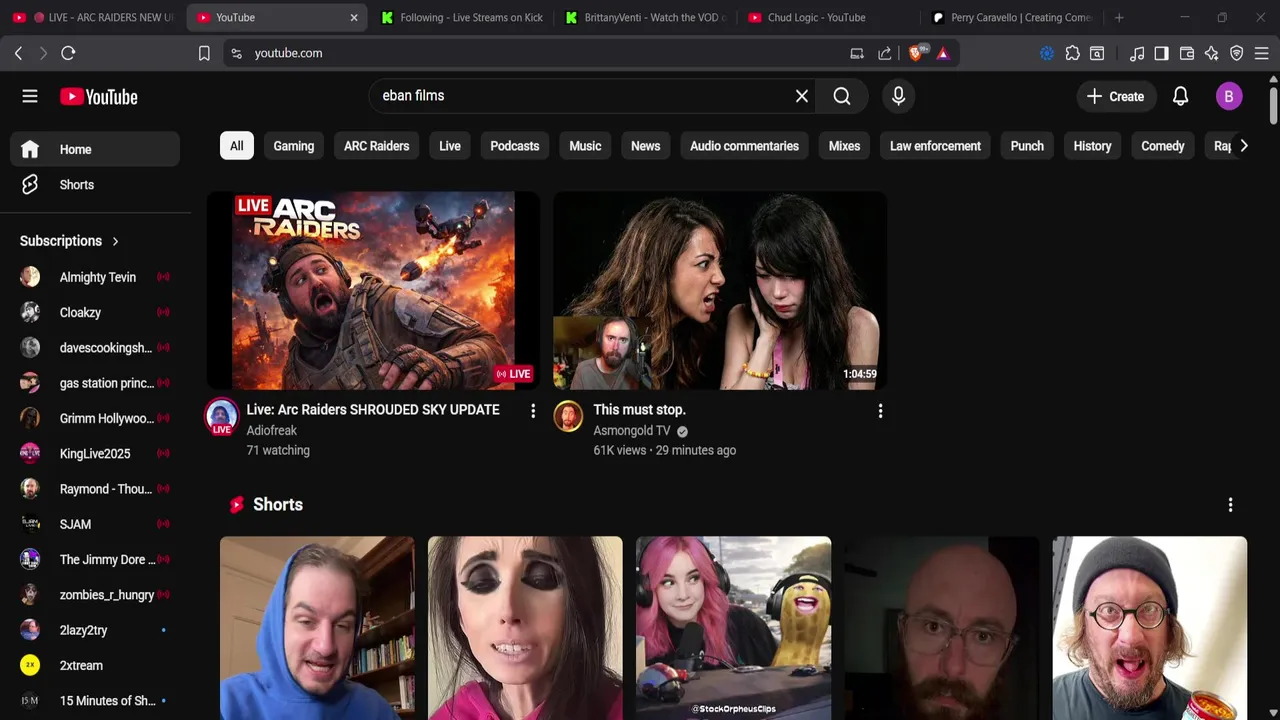Screen dimensions: 1280x720
Task: Select the ARC Raiders filter chip
Action: tap(376, 146)
